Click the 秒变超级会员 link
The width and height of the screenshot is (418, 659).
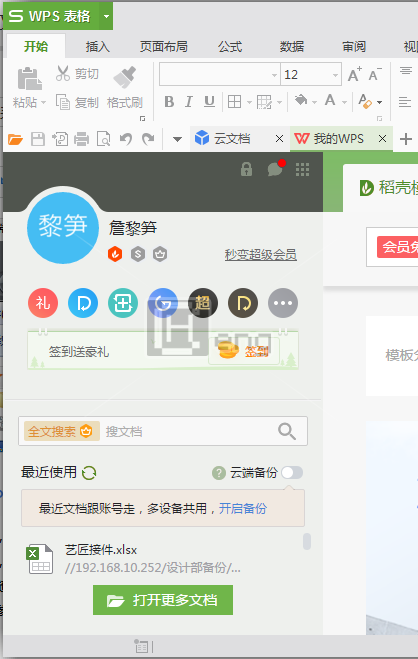click(260, 254)
